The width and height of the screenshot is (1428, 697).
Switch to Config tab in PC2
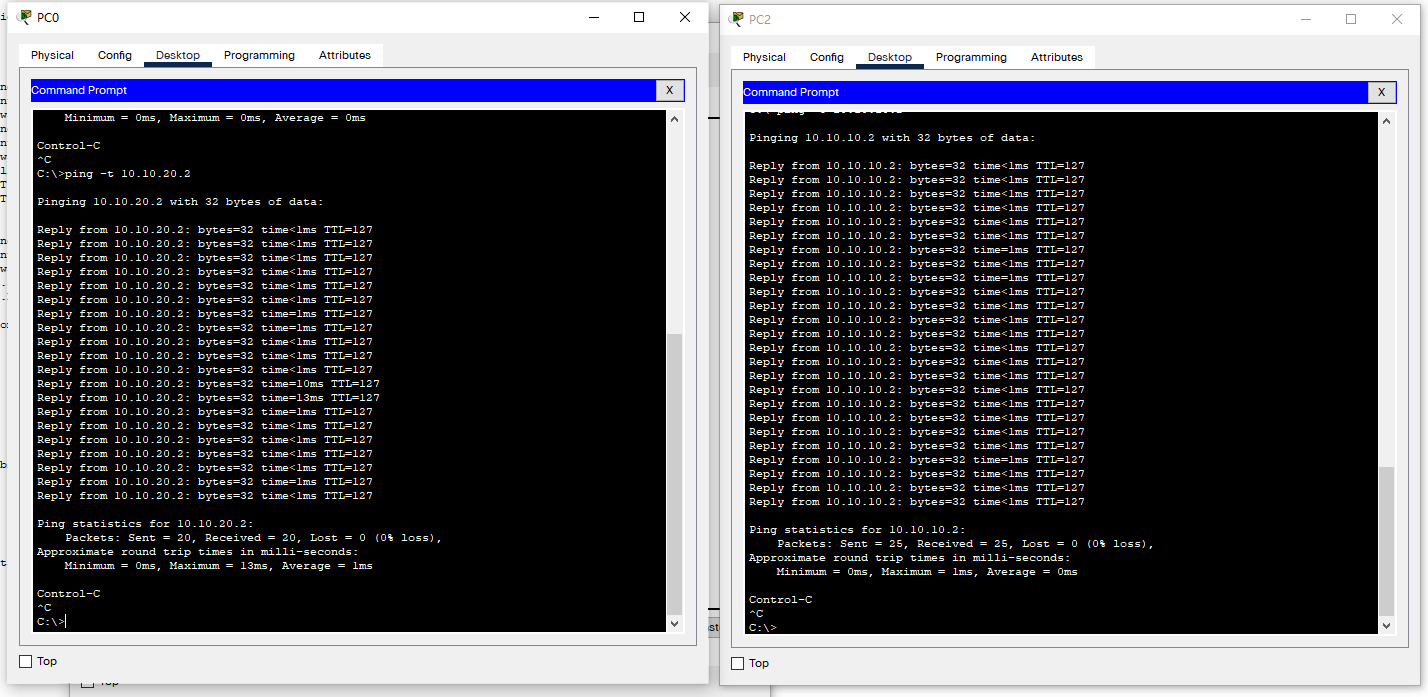pos(827,58)
